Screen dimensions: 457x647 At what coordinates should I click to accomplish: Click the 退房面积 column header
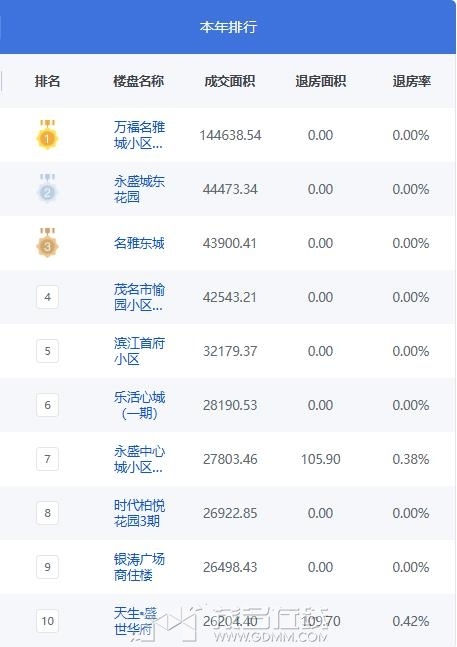click(x=320, y=81)
